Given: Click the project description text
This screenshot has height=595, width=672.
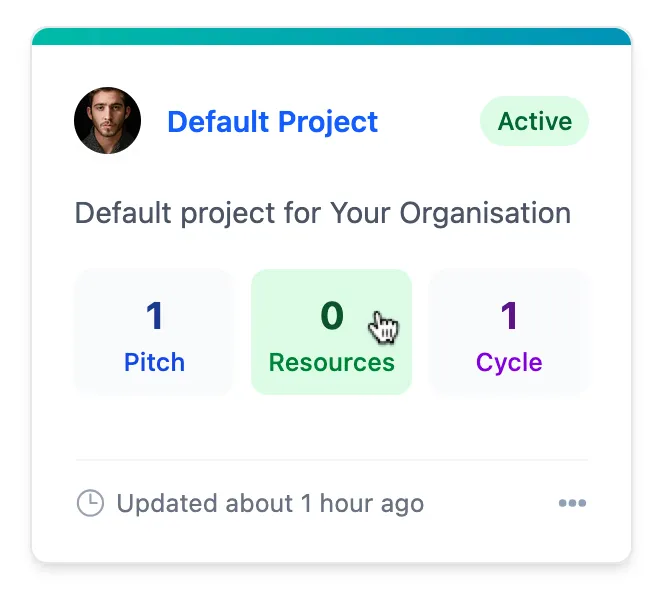Looking at the screenshot, I should (323, 213).
